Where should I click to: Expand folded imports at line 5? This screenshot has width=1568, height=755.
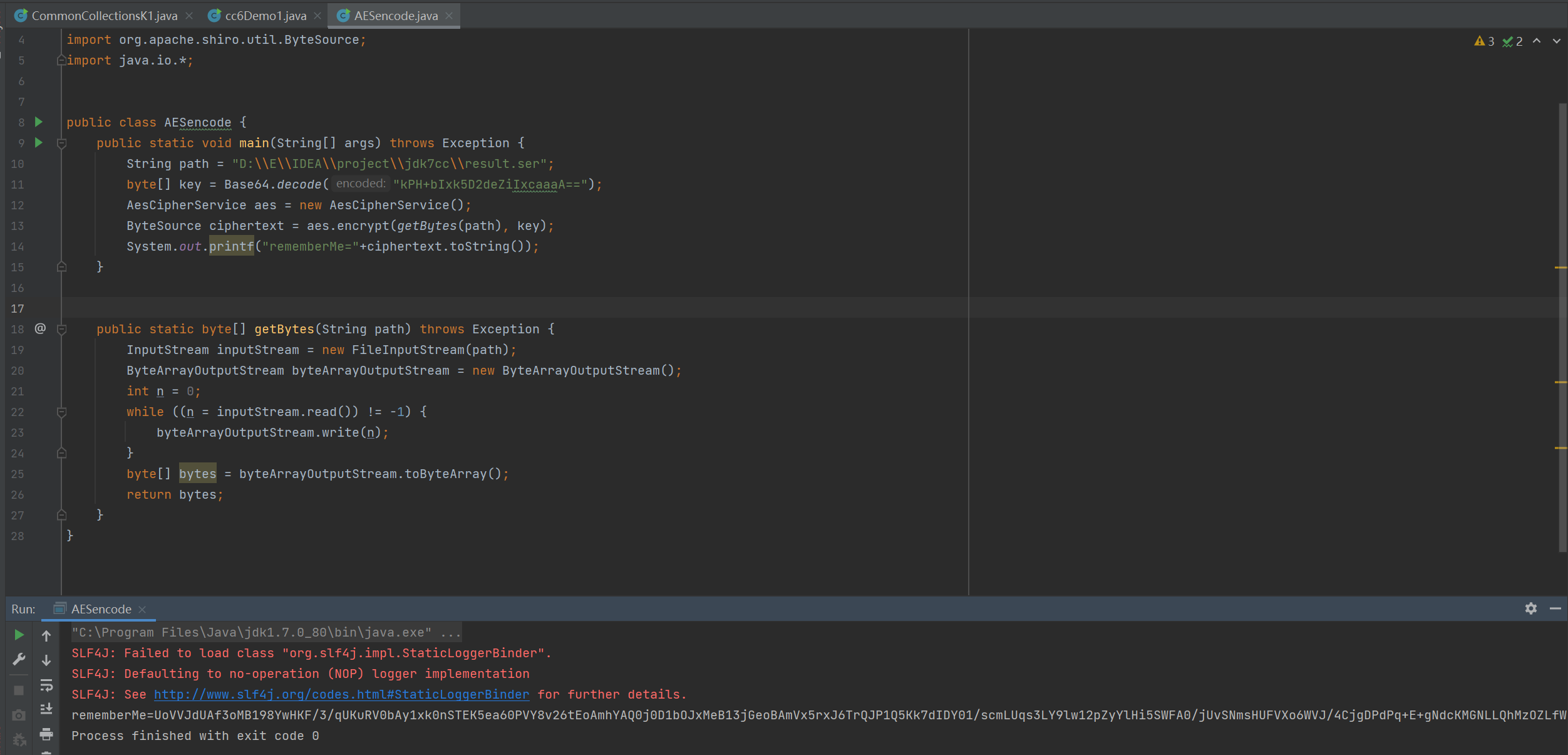click(x=61, y=60)
